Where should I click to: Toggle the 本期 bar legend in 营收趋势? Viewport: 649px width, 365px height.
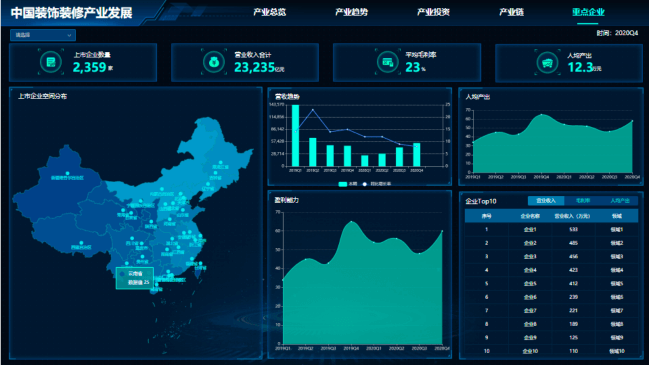347,184
